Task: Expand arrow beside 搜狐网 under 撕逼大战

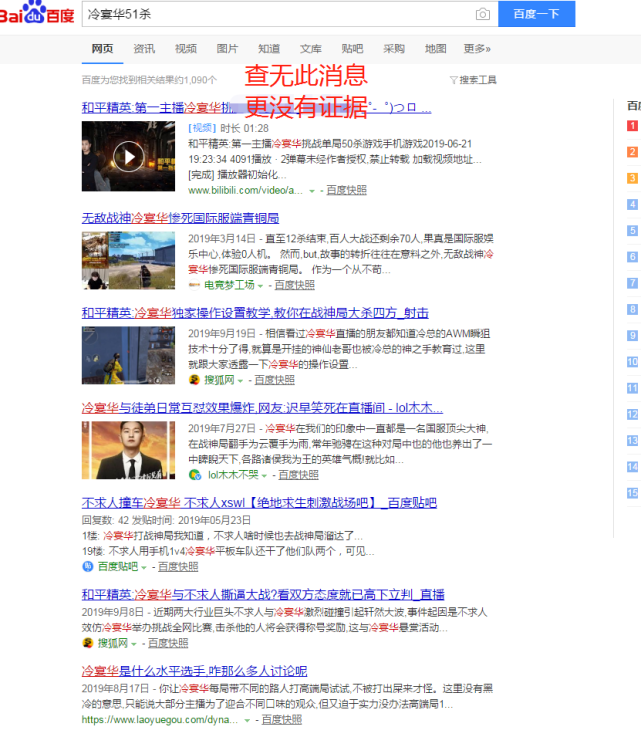Action: pos(134,644)
